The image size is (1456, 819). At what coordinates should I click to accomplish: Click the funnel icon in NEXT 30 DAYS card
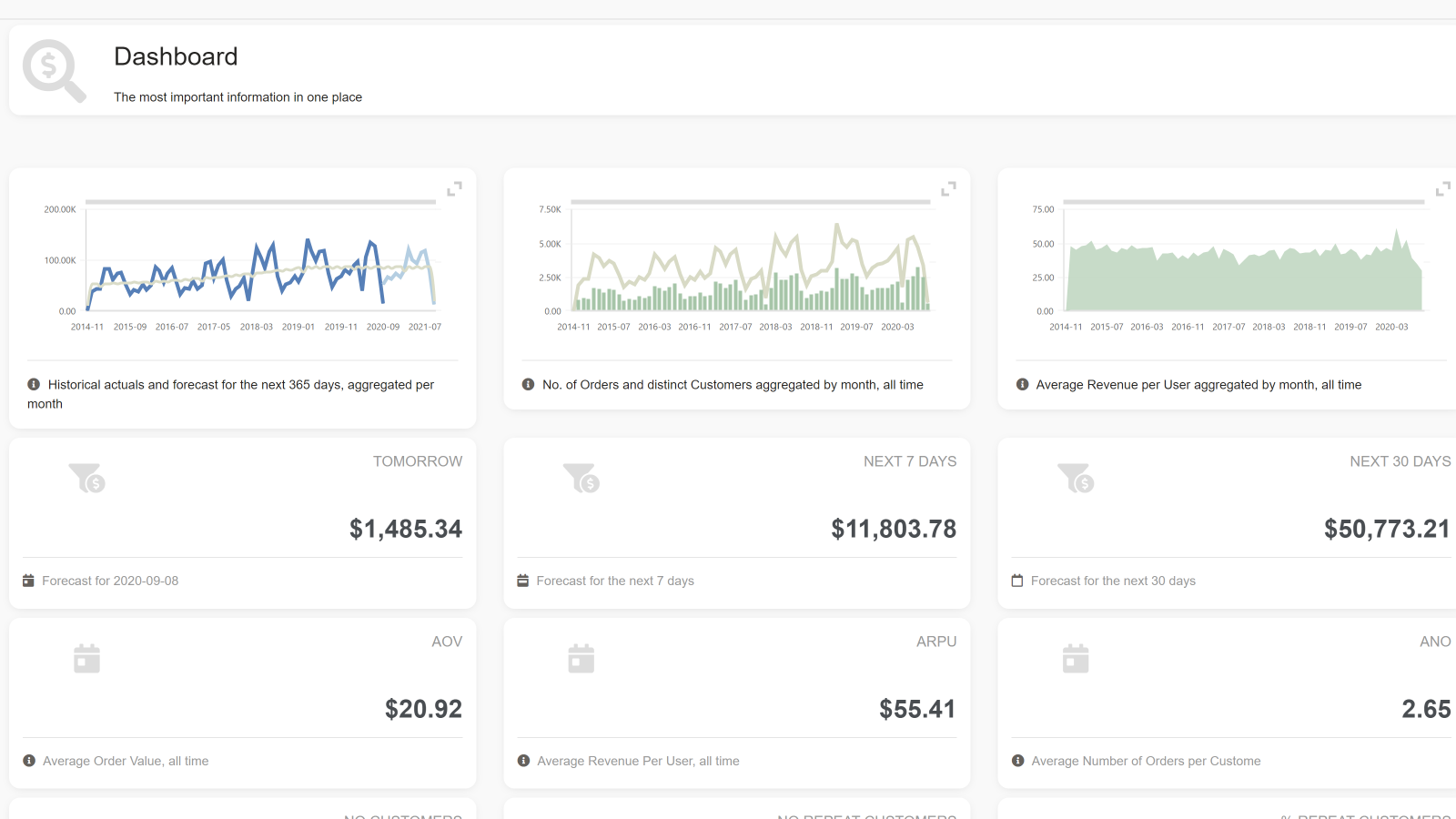coord(1076,478)
